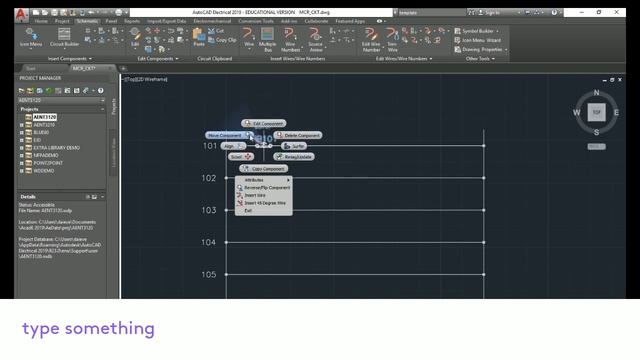Click the N direction on the ViewCube compass
Image resolution: width=640 pixels, height=360 pixels.
click(596, 93)
